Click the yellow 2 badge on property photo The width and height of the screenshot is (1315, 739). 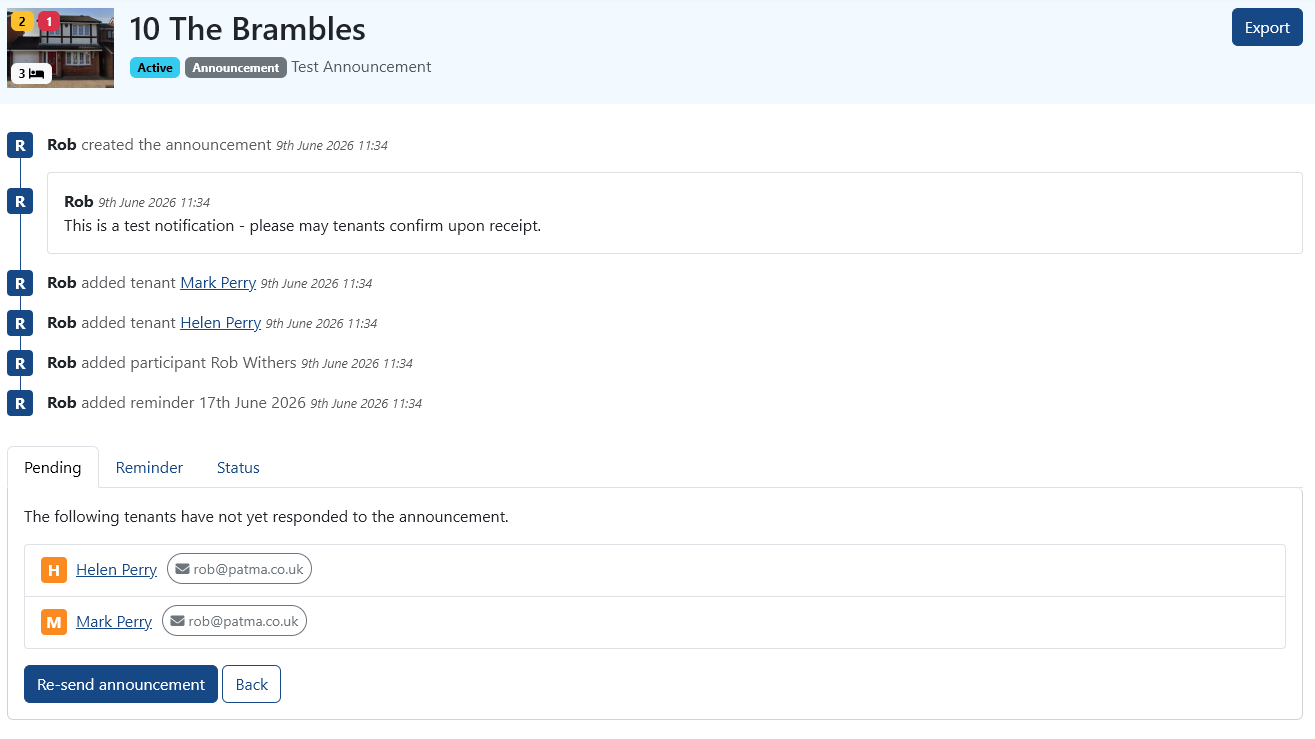22,21
